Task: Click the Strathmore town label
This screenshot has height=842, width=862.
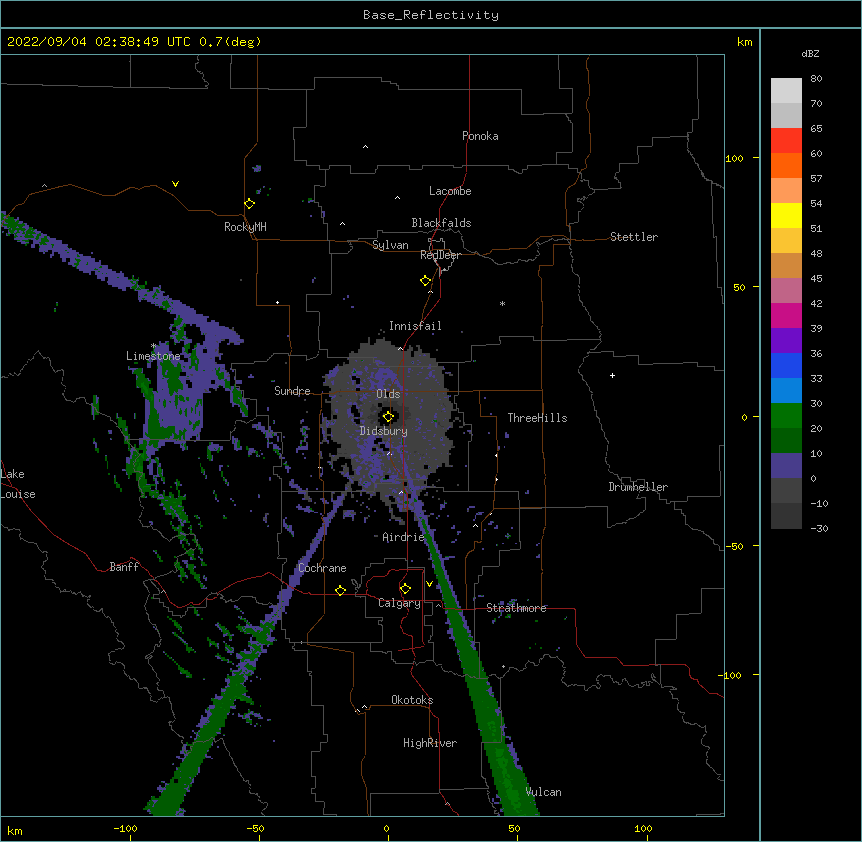Action: click(x=516, y=608)
